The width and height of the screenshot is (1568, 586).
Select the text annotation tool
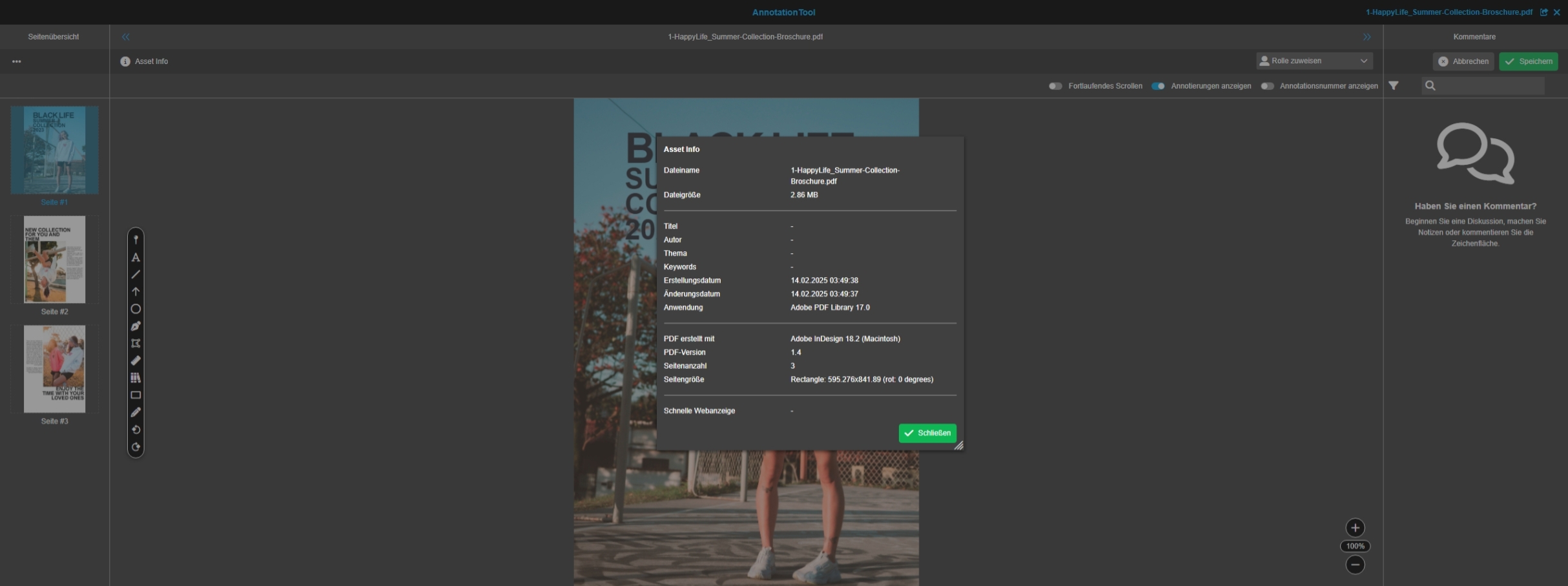tap(136, 257)
